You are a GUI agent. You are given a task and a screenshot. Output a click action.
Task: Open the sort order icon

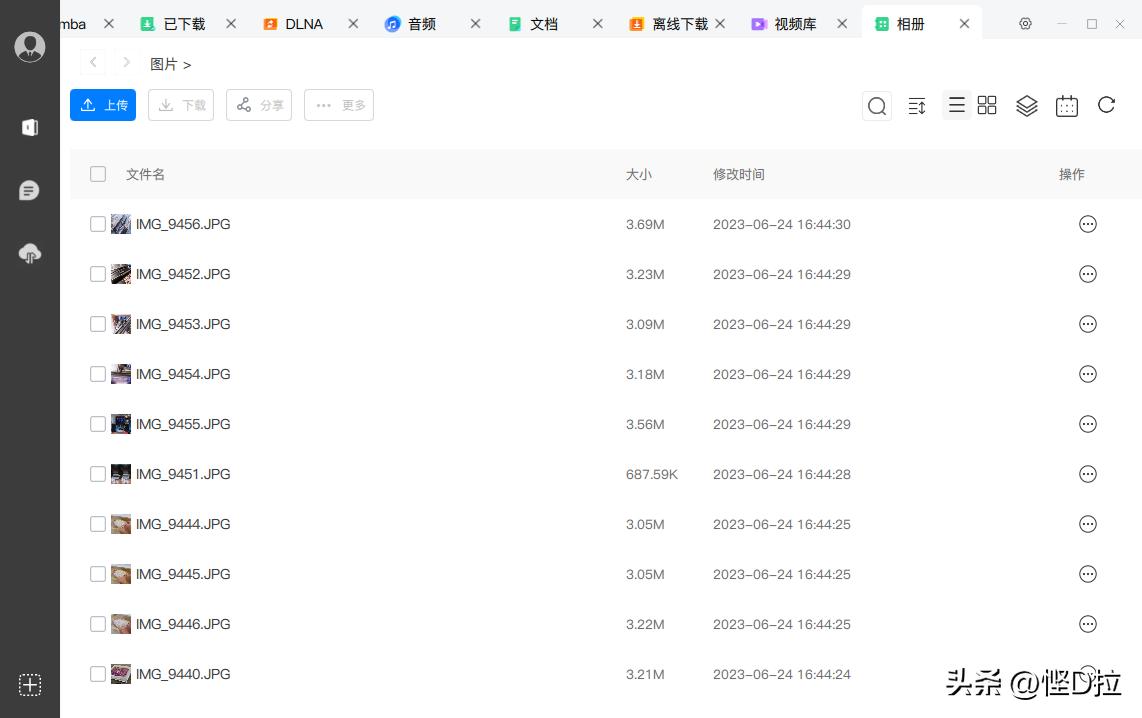(x=916, y=105)
